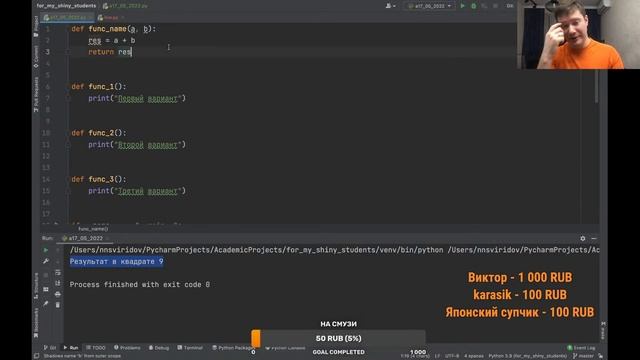640x360 pixels.
Task: Click the print icon in the Run panel
Action: point(58,294)
